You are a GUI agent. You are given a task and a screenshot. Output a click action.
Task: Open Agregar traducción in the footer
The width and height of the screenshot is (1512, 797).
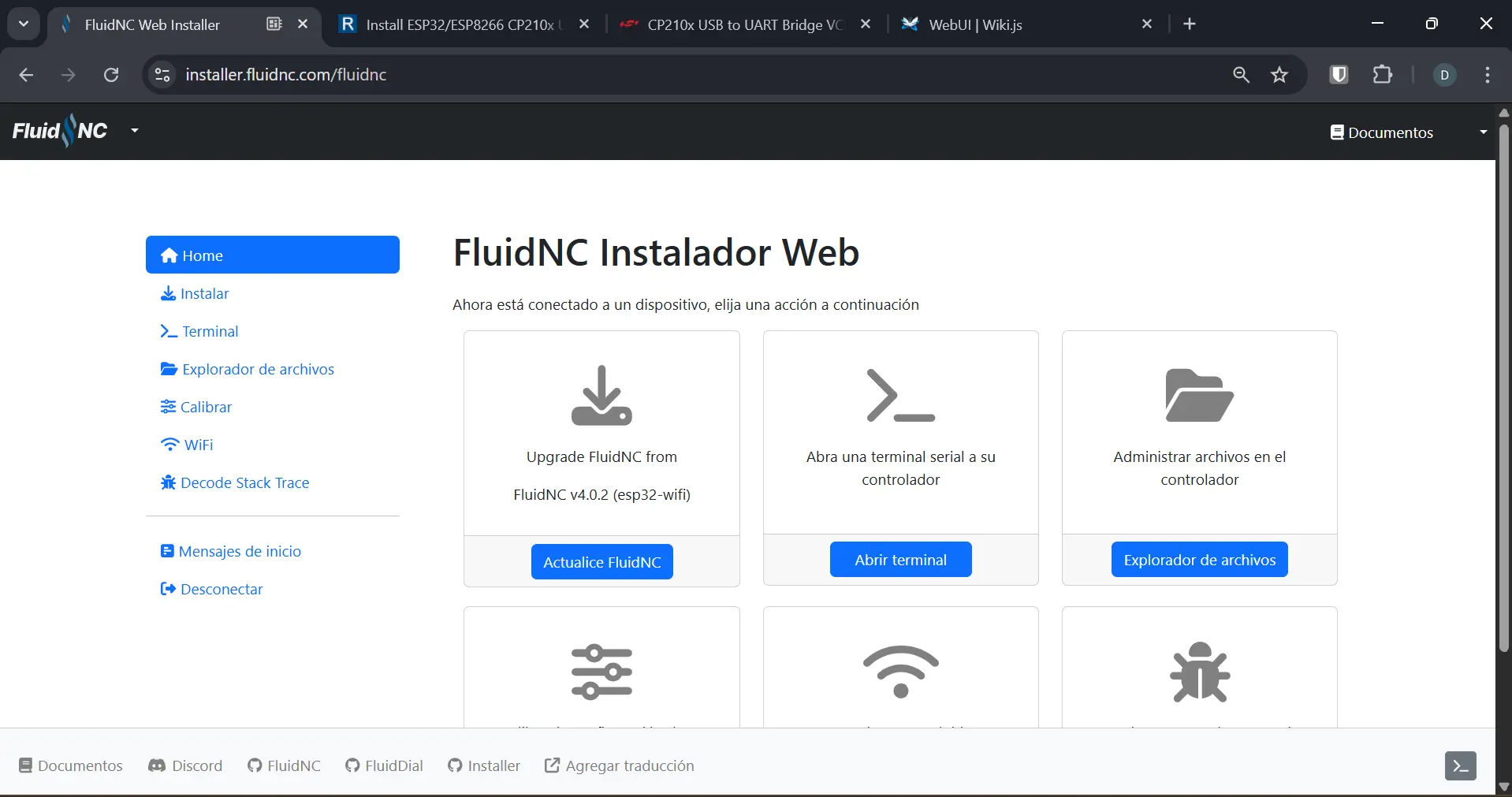coord(619,765)
